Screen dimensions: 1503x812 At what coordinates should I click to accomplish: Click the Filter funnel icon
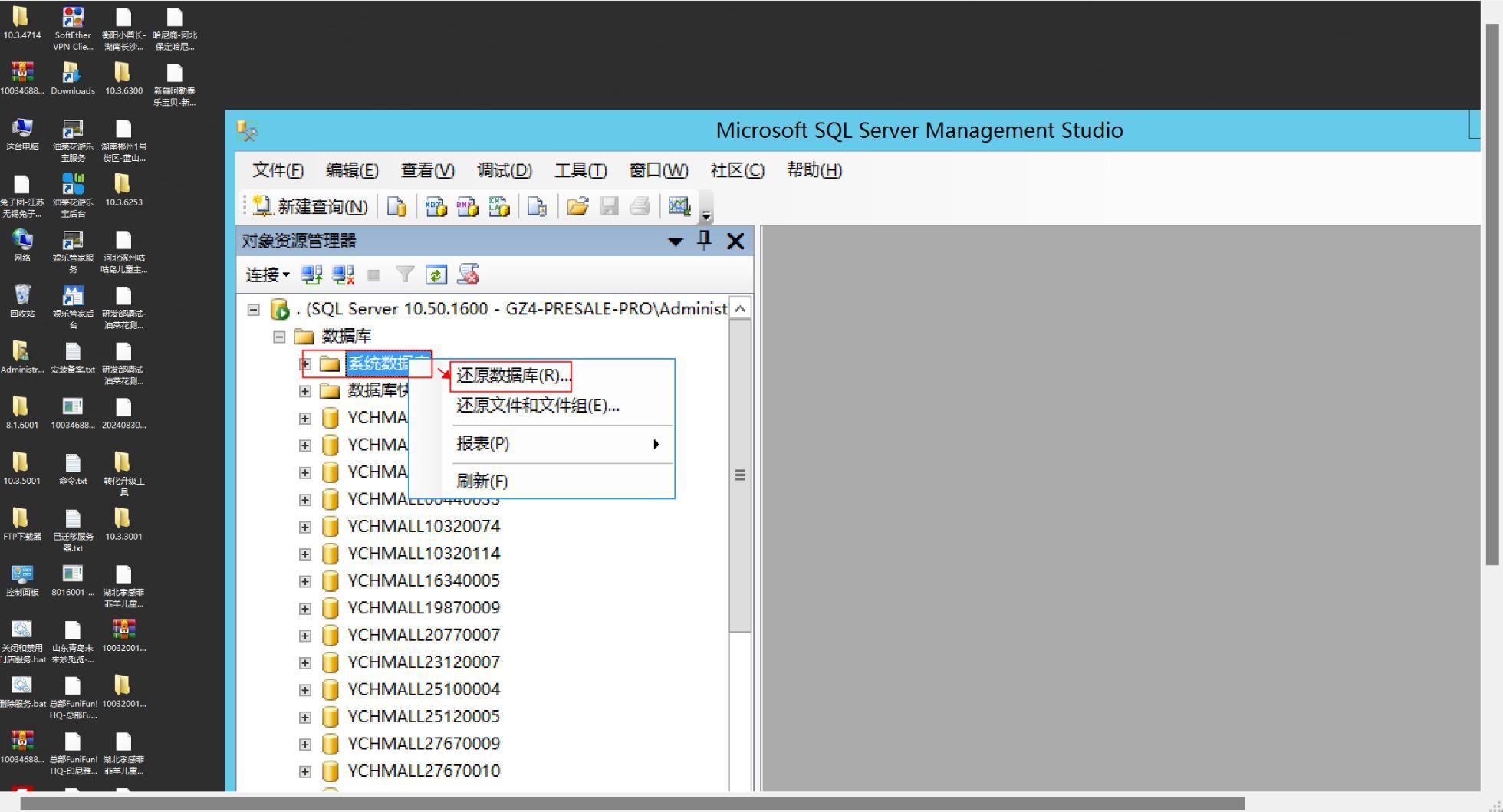tap(405, 275)
